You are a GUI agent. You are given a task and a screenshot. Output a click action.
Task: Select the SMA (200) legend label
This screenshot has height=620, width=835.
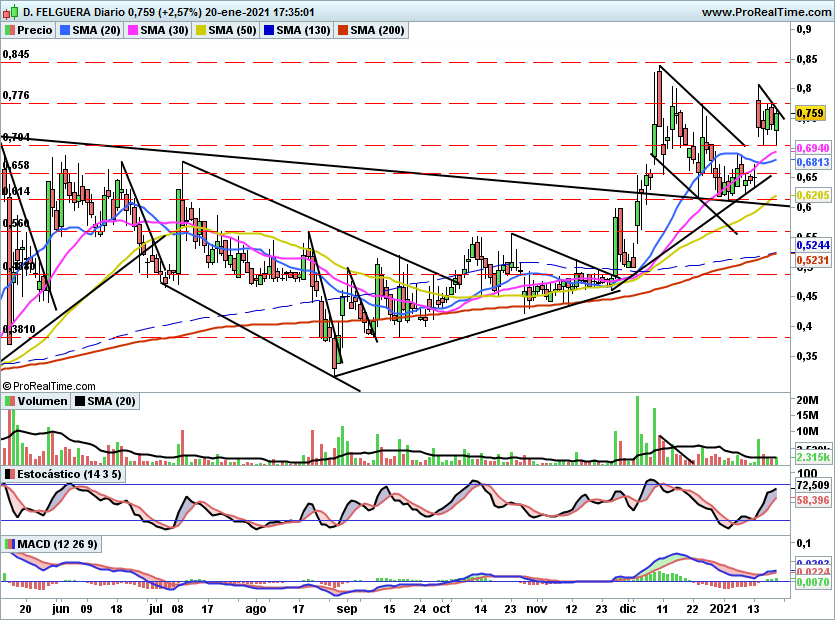[377, 30]
